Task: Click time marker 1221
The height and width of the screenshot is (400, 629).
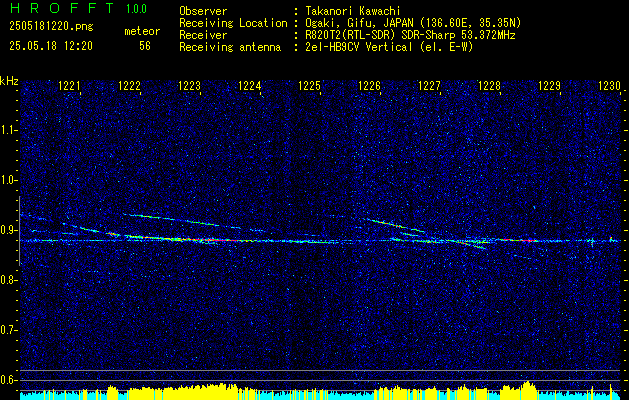Action: (69, 86)
